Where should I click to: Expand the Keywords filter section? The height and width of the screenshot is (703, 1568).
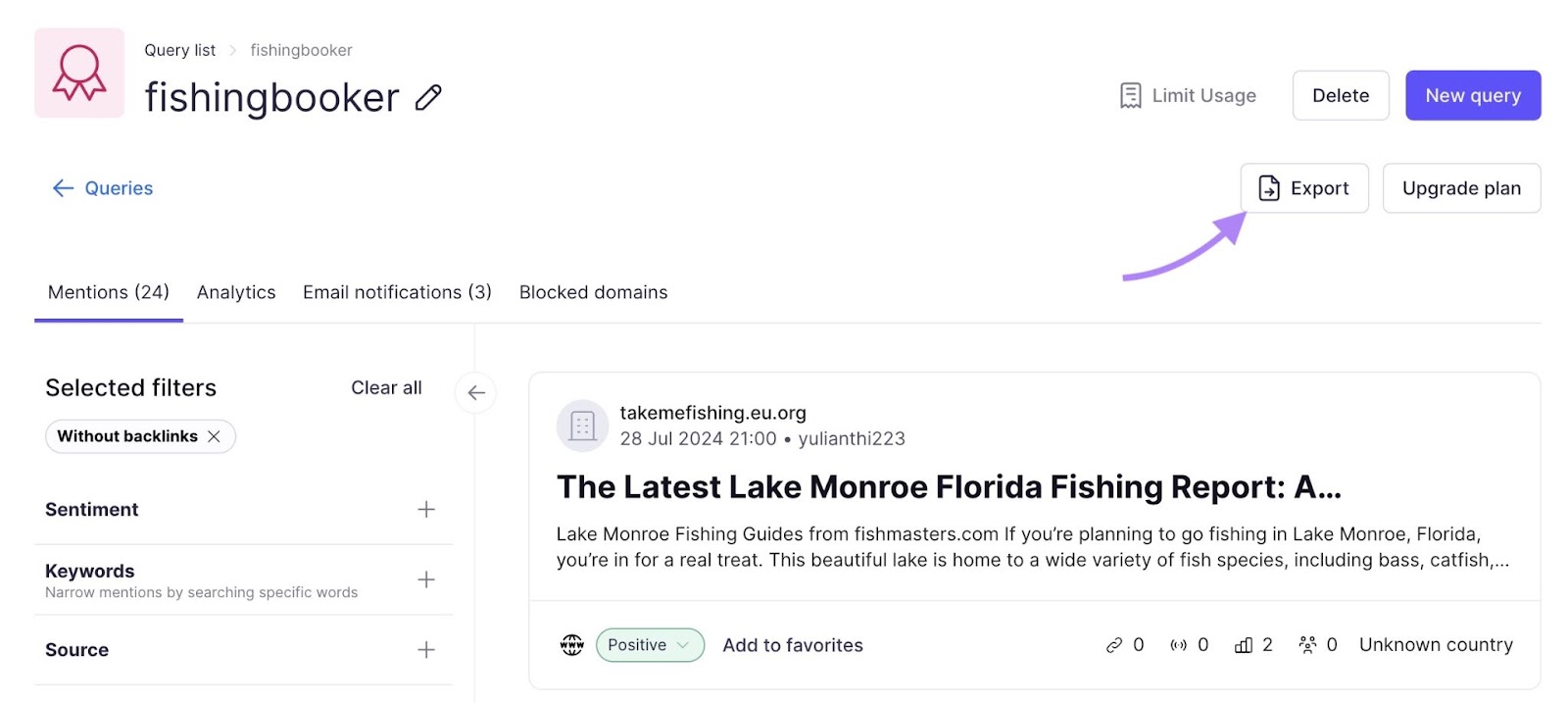tap(426, 579)
